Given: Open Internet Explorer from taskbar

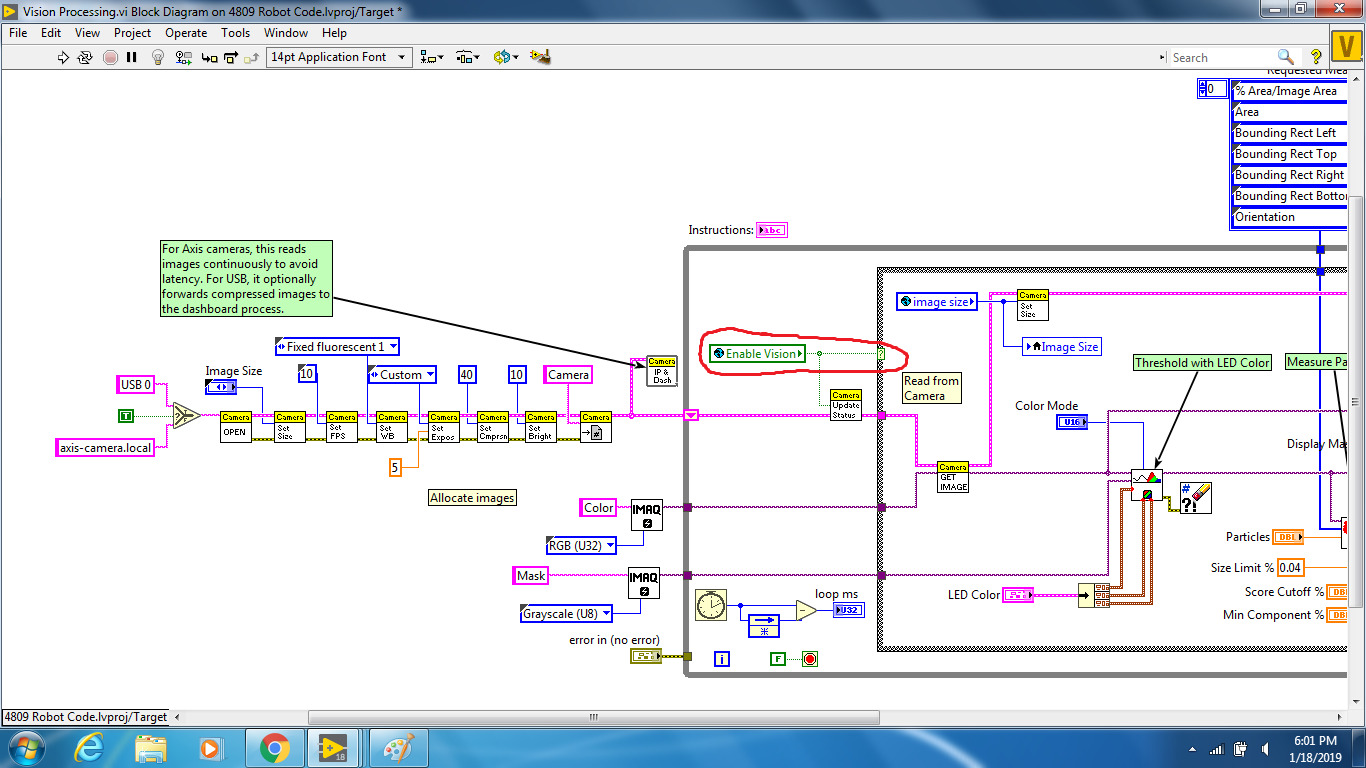Looking at the screenshot, I should 91,747.
